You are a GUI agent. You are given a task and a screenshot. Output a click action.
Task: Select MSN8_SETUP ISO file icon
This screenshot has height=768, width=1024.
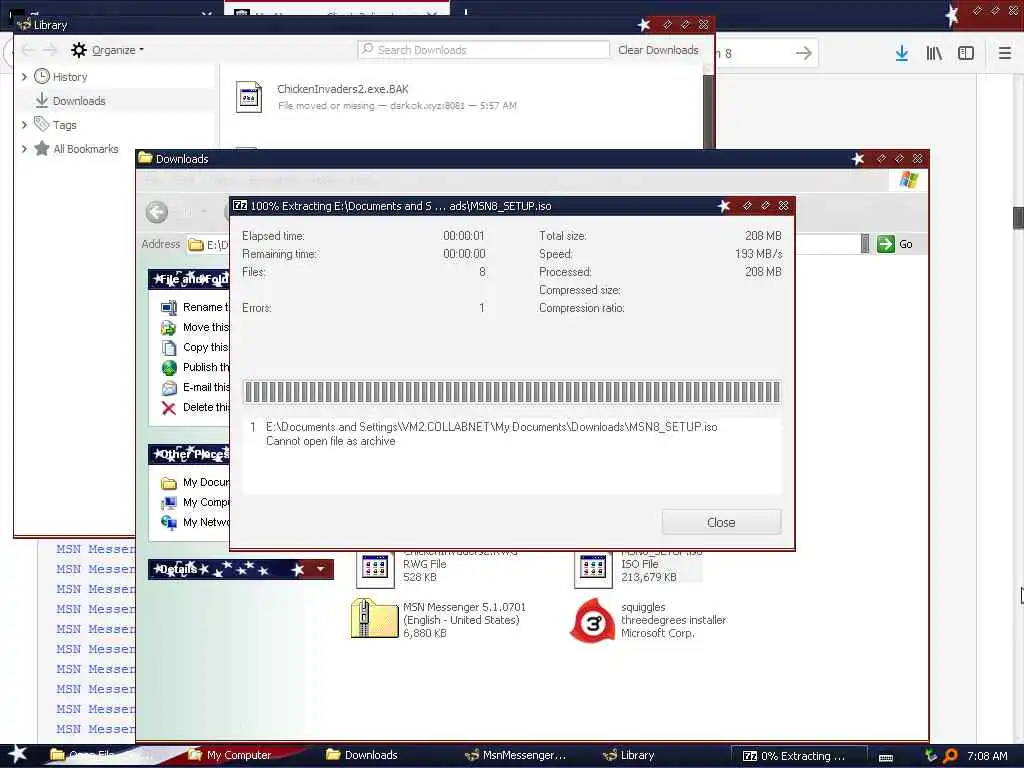click(x=593, y=568)
